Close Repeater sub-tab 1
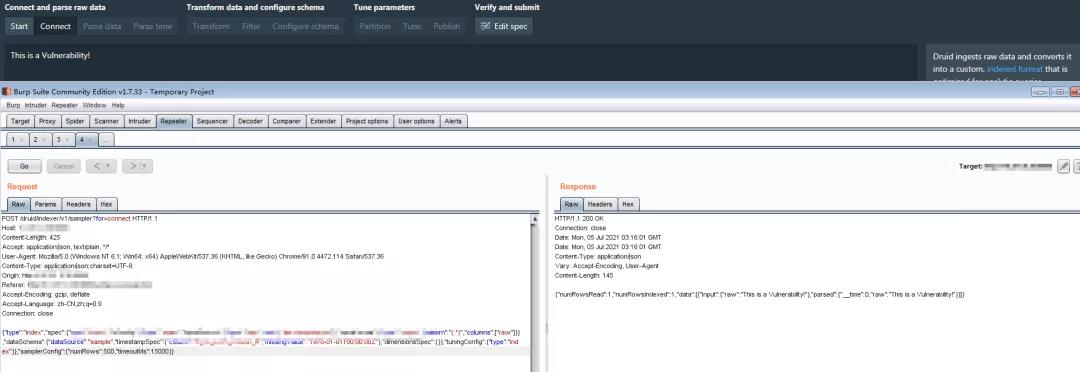Image resolution: width=1080 pixels, height=372 pixels. pos(21,140)
